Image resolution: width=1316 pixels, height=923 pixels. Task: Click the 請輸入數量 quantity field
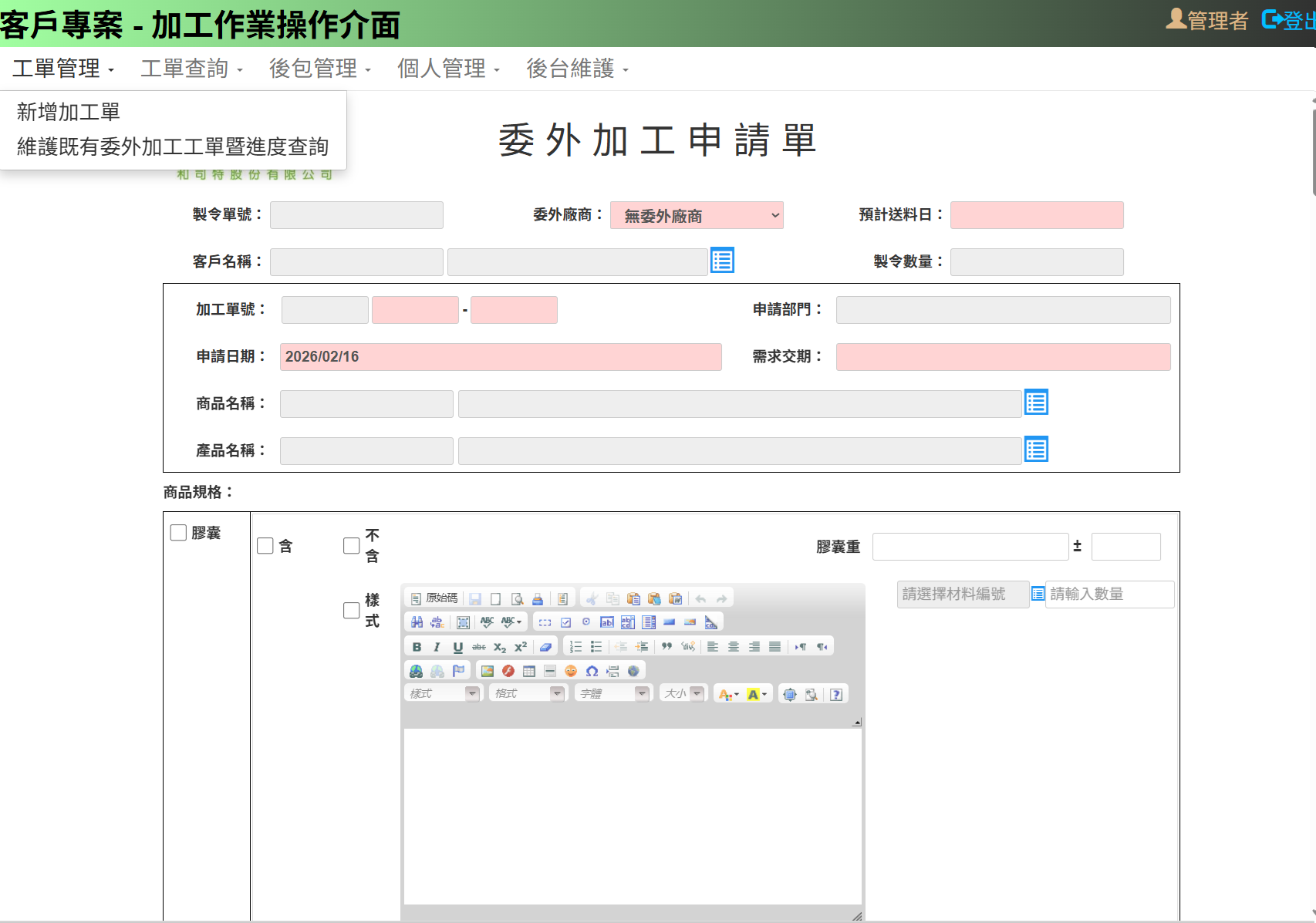click(1109, 594)
